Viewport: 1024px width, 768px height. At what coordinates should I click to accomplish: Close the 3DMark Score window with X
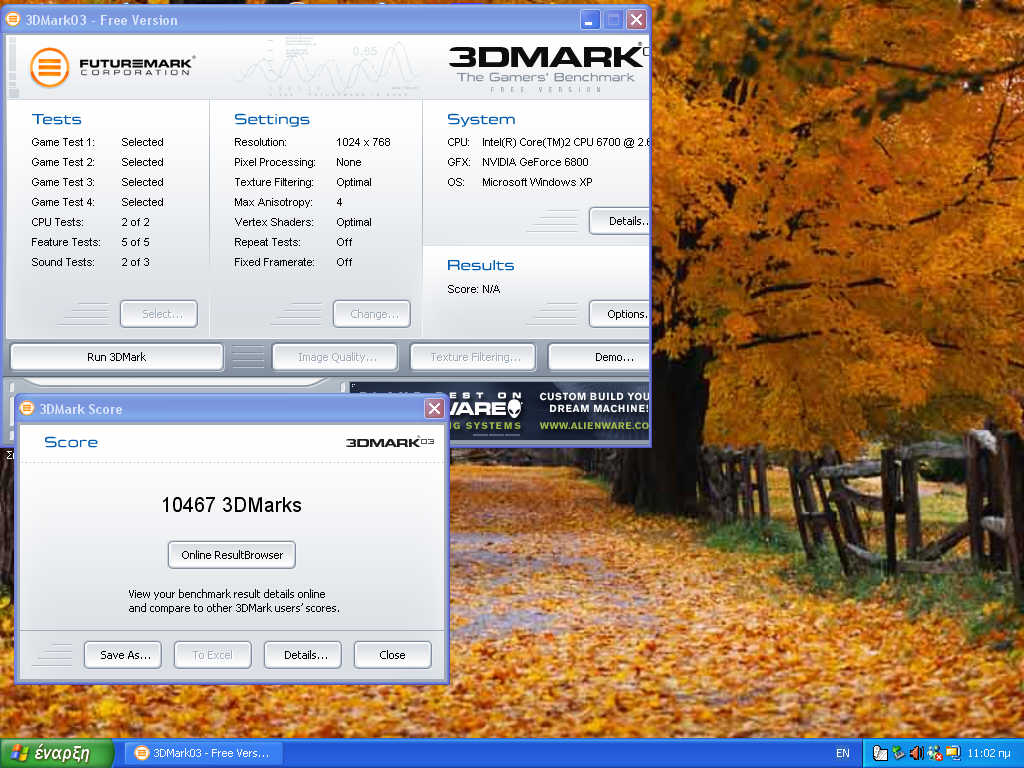(x=434, y=409)
